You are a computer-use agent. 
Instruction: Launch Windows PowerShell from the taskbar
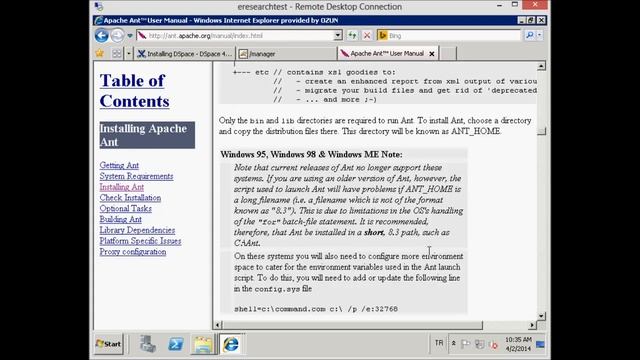pyautogui.click(x=176, y=344)
